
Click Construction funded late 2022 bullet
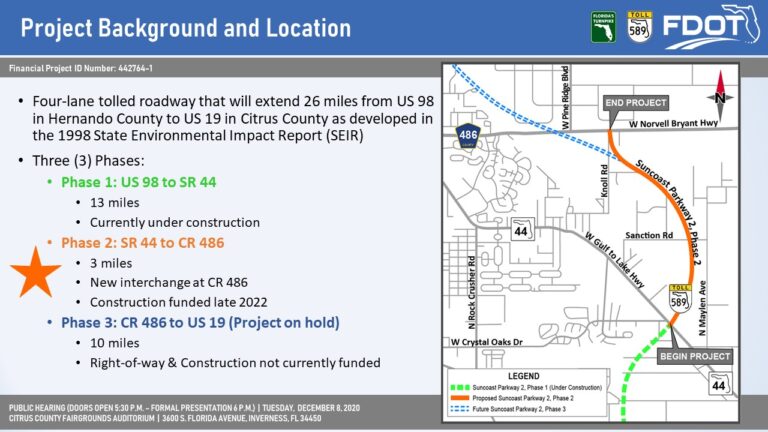[178, 302]
